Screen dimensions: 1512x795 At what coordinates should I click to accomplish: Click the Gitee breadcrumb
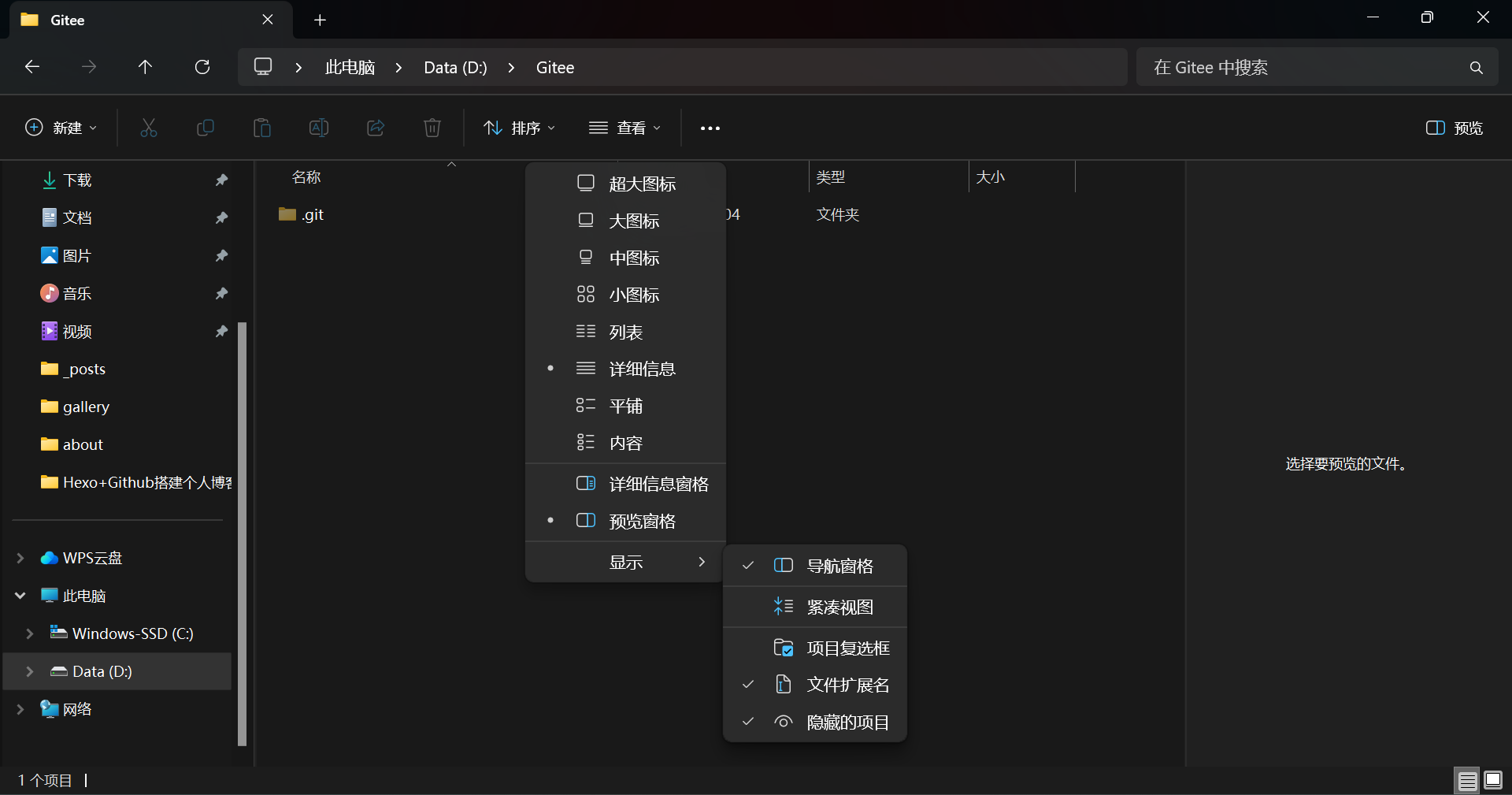555,68
